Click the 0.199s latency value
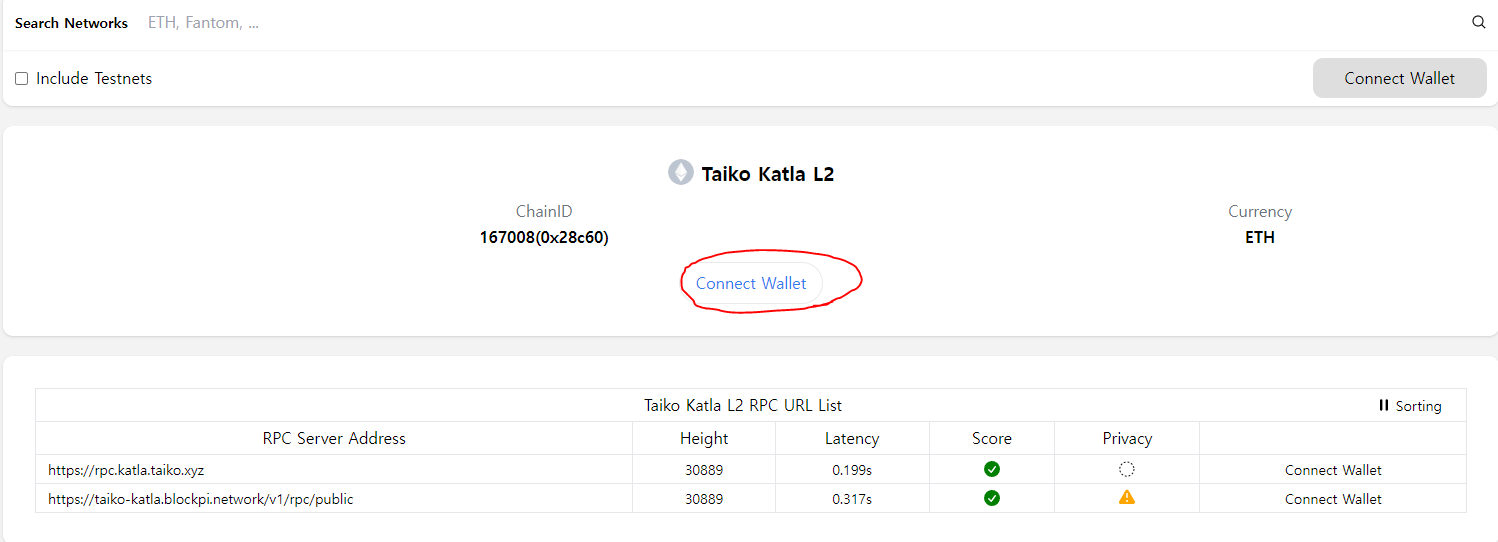 (x=852, y=470)
